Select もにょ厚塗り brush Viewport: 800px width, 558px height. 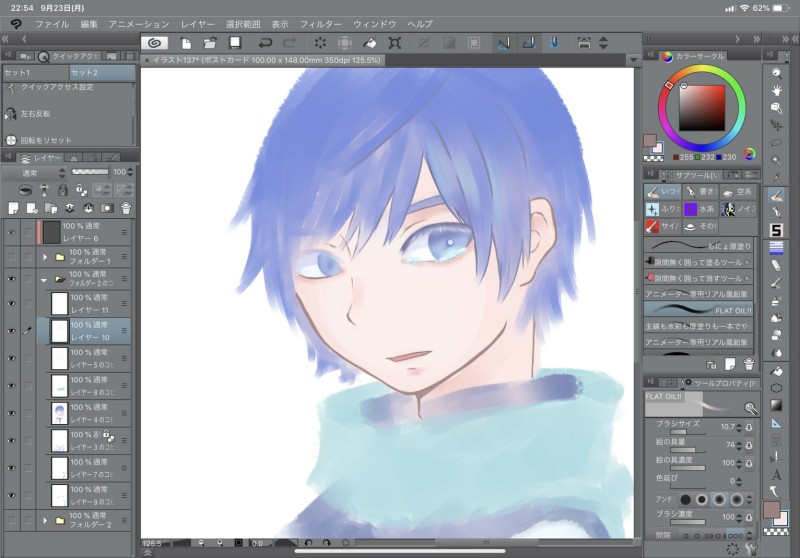tap(698, 246)
